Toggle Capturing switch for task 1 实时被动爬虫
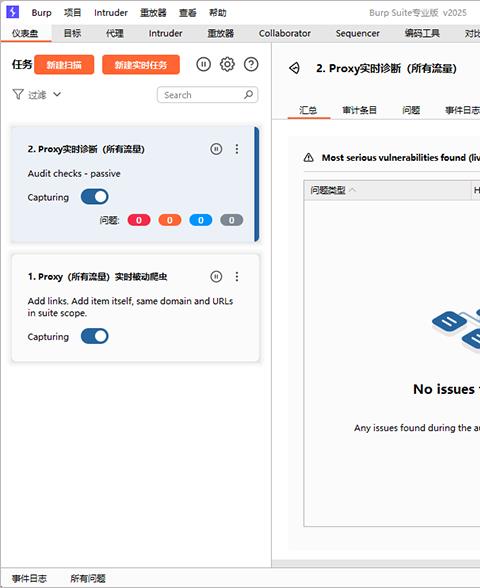The height and width of the screenshot is (588, 480). pyautogui.click(x=94, y=336)
